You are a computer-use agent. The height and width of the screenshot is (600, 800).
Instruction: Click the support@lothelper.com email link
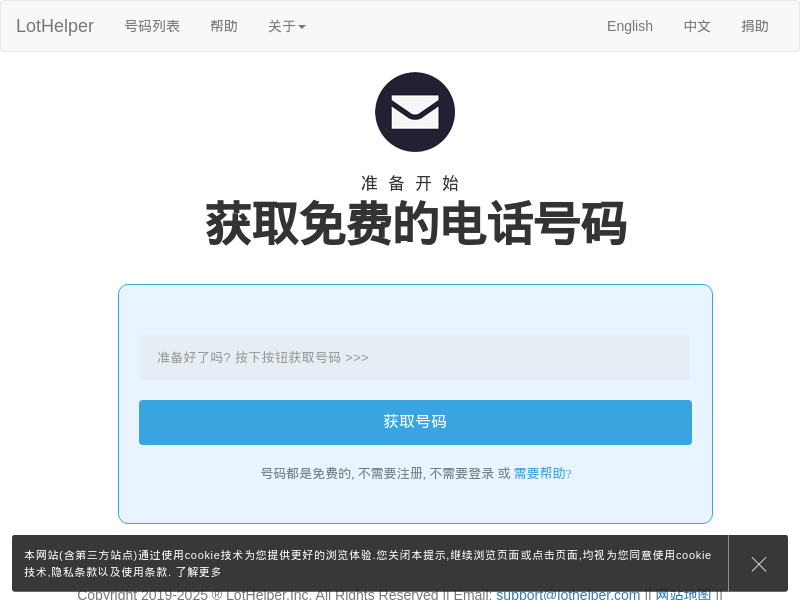click(x=568, y=594)
